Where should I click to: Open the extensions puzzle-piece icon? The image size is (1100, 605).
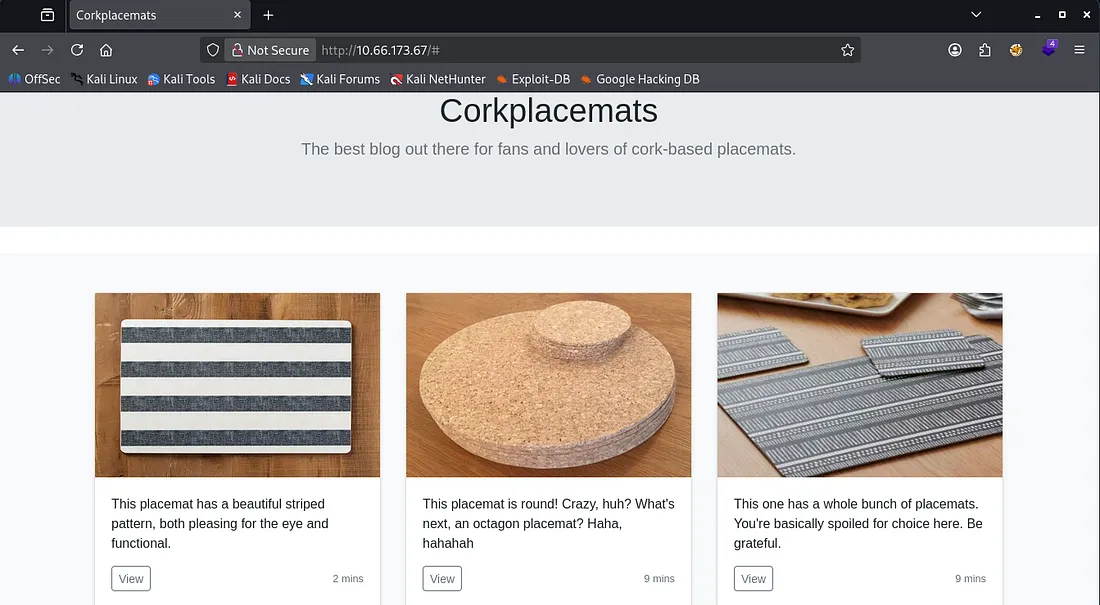coord(985,50)
